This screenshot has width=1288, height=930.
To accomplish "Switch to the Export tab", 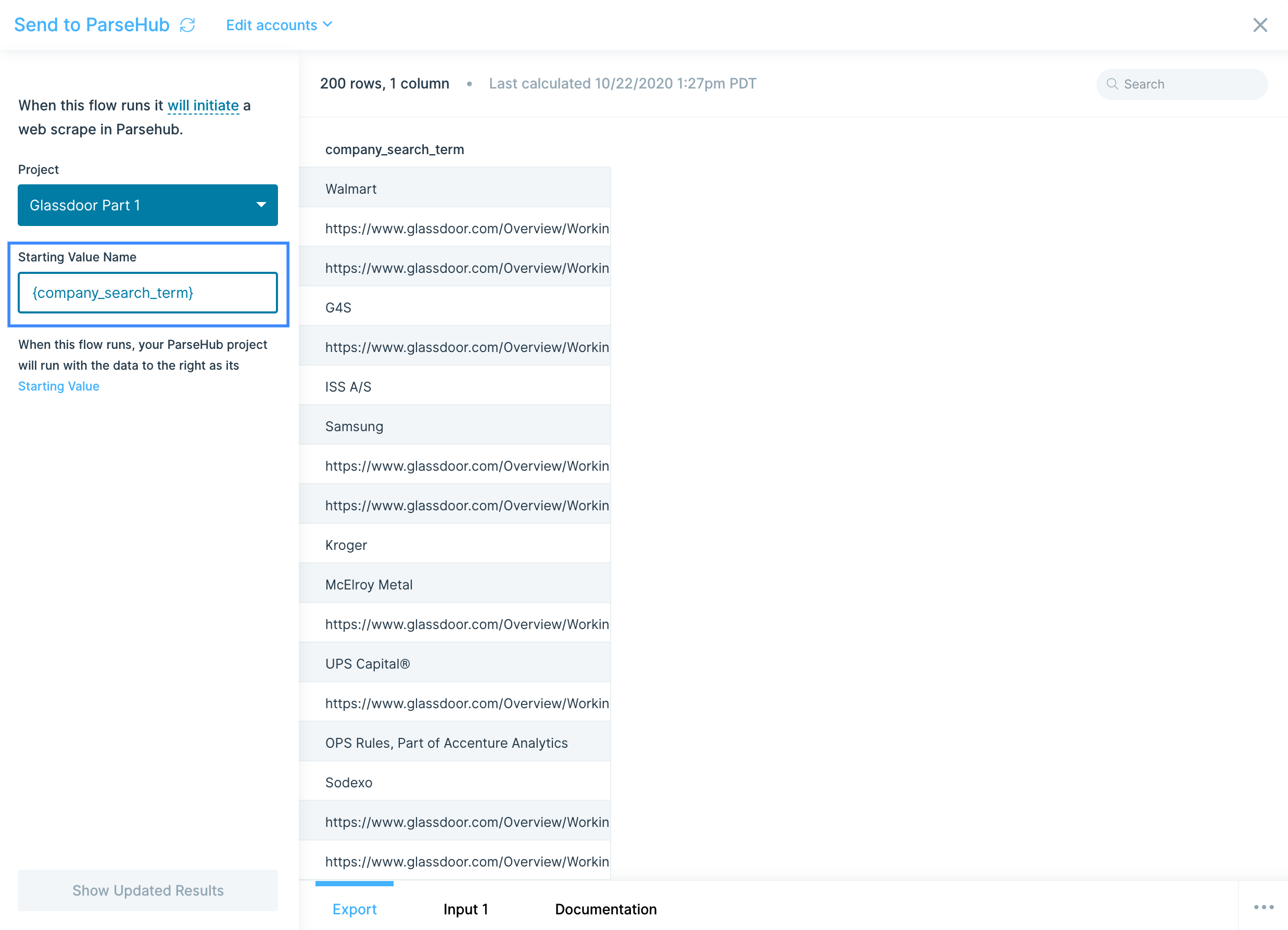I will click(355, 909).
